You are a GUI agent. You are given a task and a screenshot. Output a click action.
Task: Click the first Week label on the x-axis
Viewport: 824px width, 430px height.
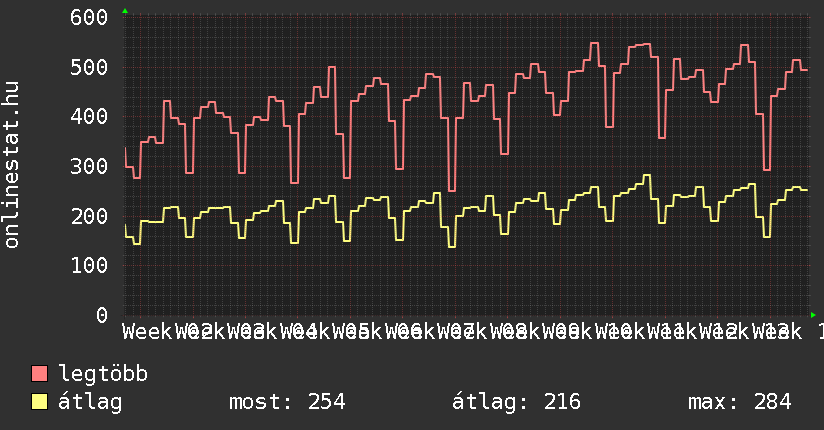click(x=148, y=331)
